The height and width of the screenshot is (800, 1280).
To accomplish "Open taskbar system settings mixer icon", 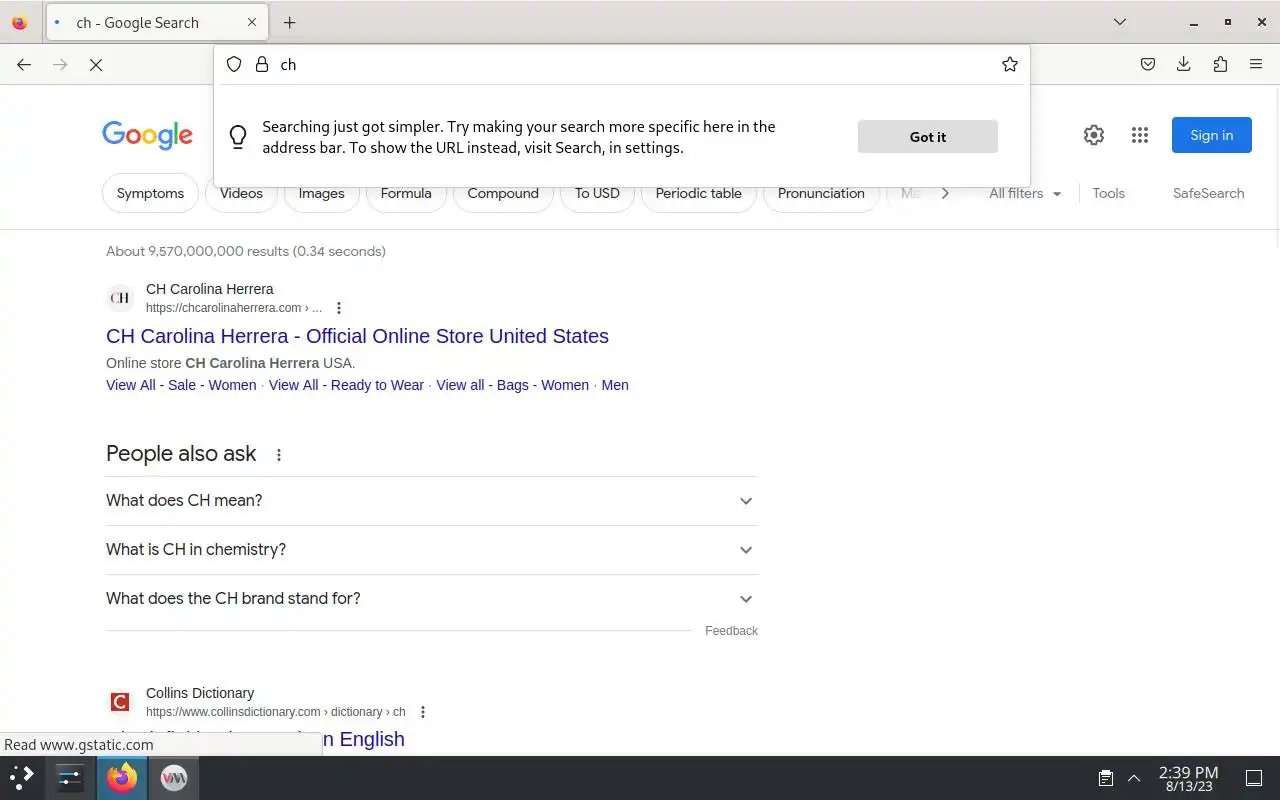I will (x=70, y=777).
